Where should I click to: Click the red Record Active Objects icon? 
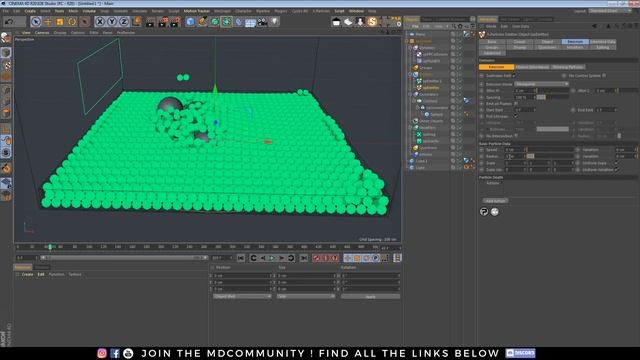pos(316,258)
